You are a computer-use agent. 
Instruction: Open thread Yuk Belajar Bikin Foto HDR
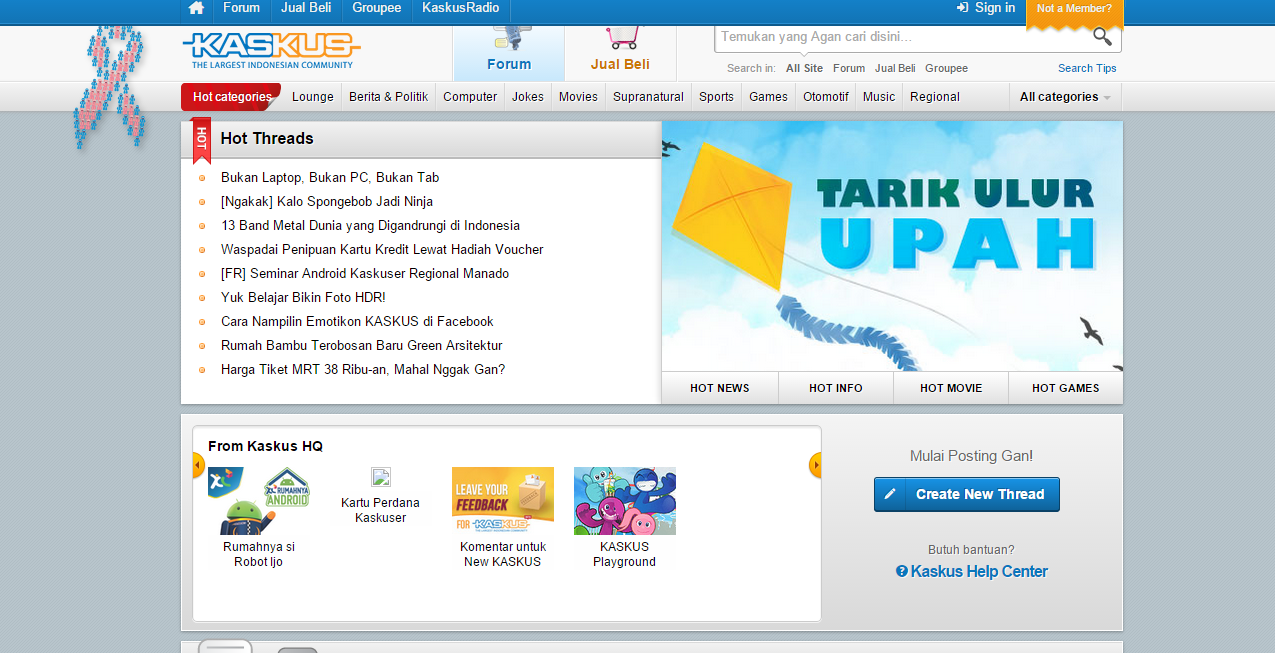303,297
